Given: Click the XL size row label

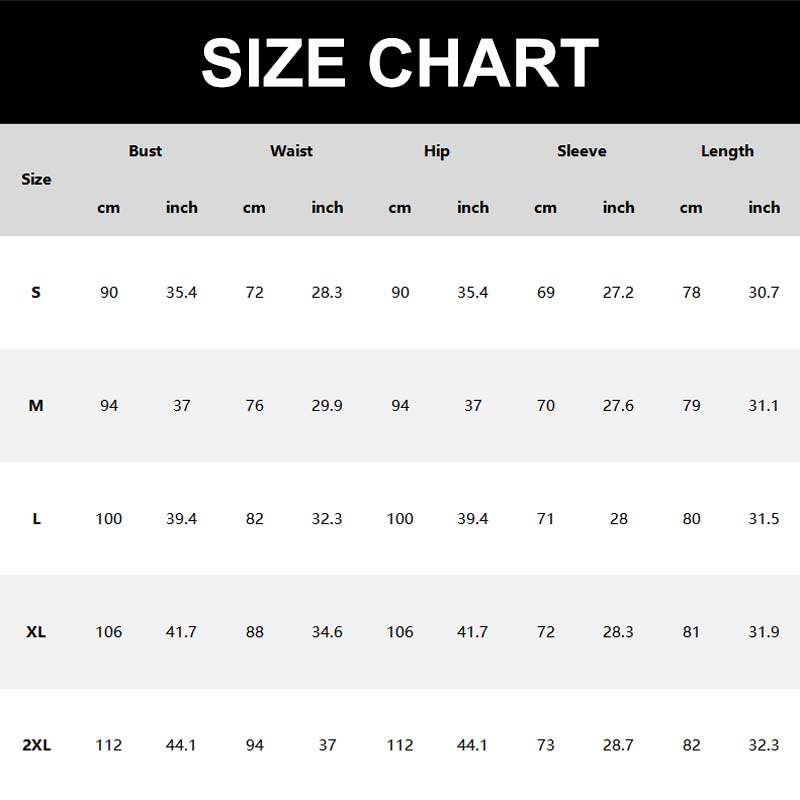Looking at the screenshot, I should [x=36, y=632].
